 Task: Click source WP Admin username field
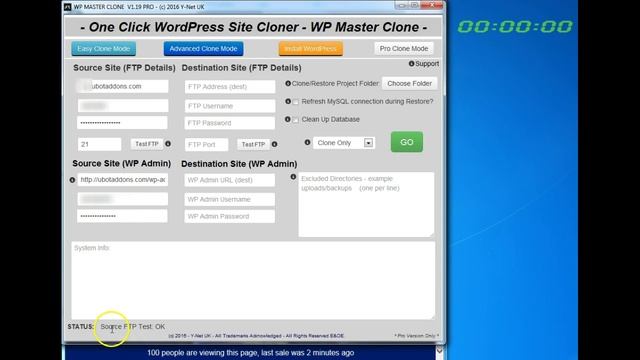pyautogui.click(x=122, y=199)
